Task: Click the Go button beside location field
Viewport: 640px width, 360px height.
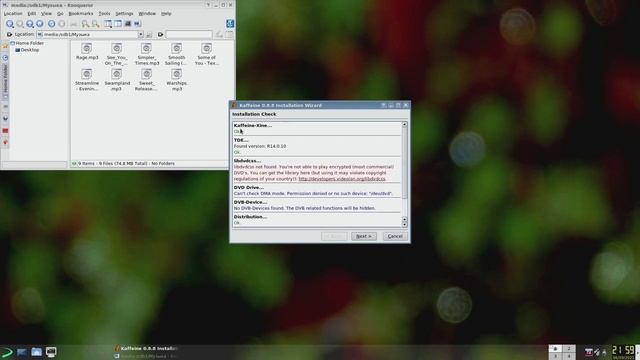Action: point(149,35)
